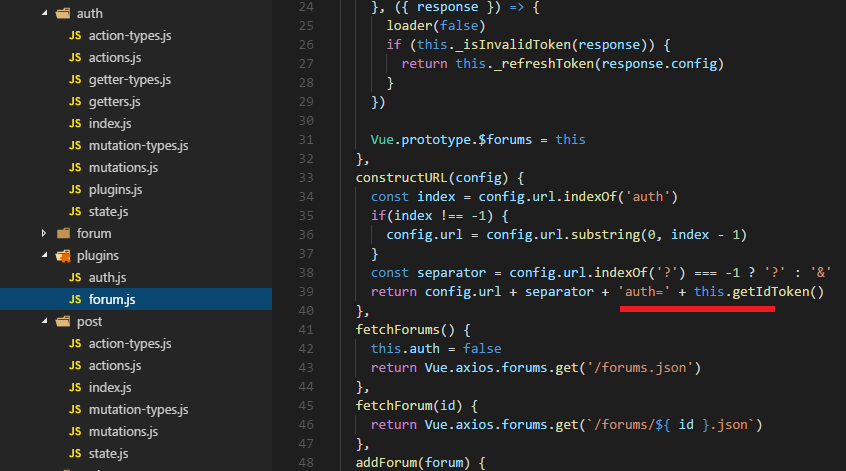Click $forums on line 31

click(505, 140)
